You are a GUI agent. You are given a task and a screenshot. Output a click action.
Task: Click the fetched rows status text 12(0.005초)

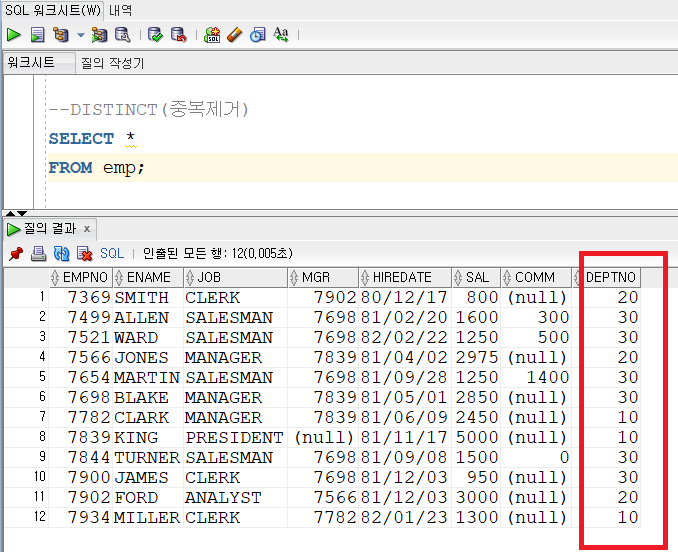tap(262, 253)
